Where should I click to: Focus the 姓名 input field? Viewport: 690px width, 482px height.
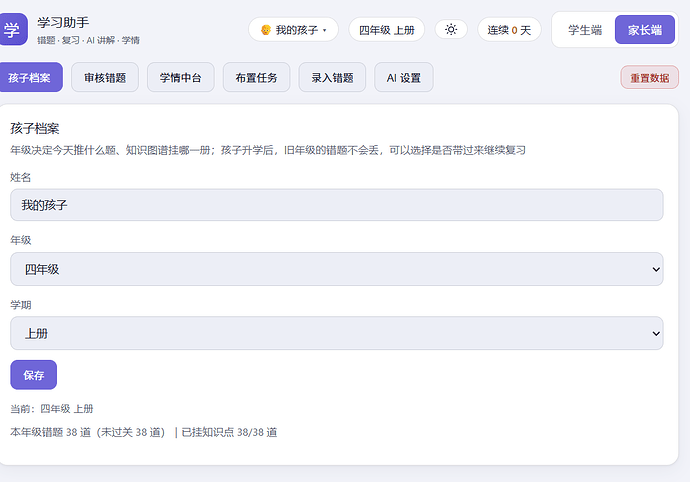[x=337, y=205]
